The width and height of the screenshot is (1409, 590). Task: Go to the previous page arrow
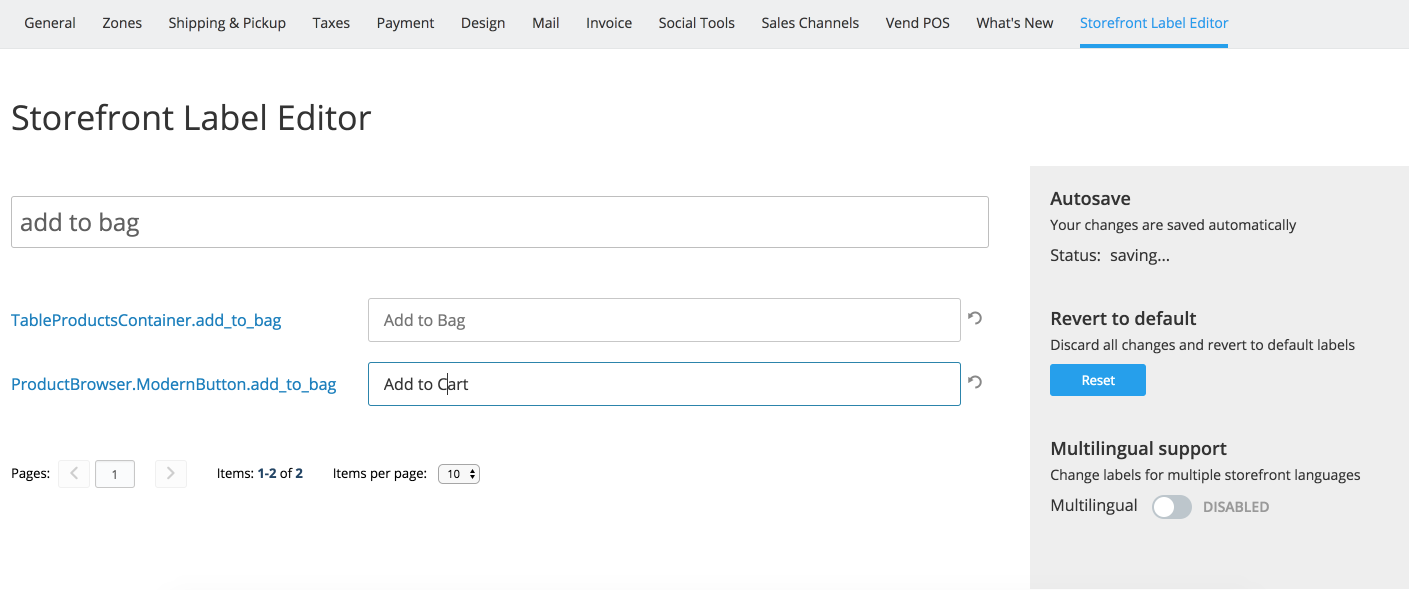(74, 473)
